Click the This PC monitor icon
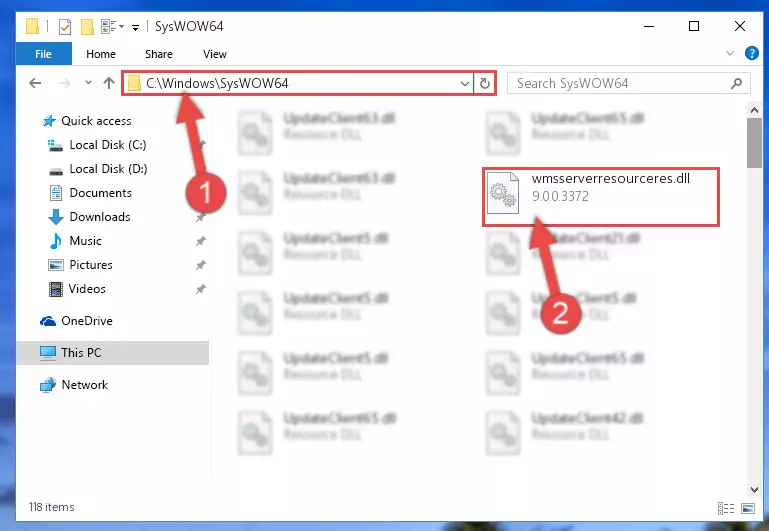This screenshot has height=531, width=769. point(48,353)
